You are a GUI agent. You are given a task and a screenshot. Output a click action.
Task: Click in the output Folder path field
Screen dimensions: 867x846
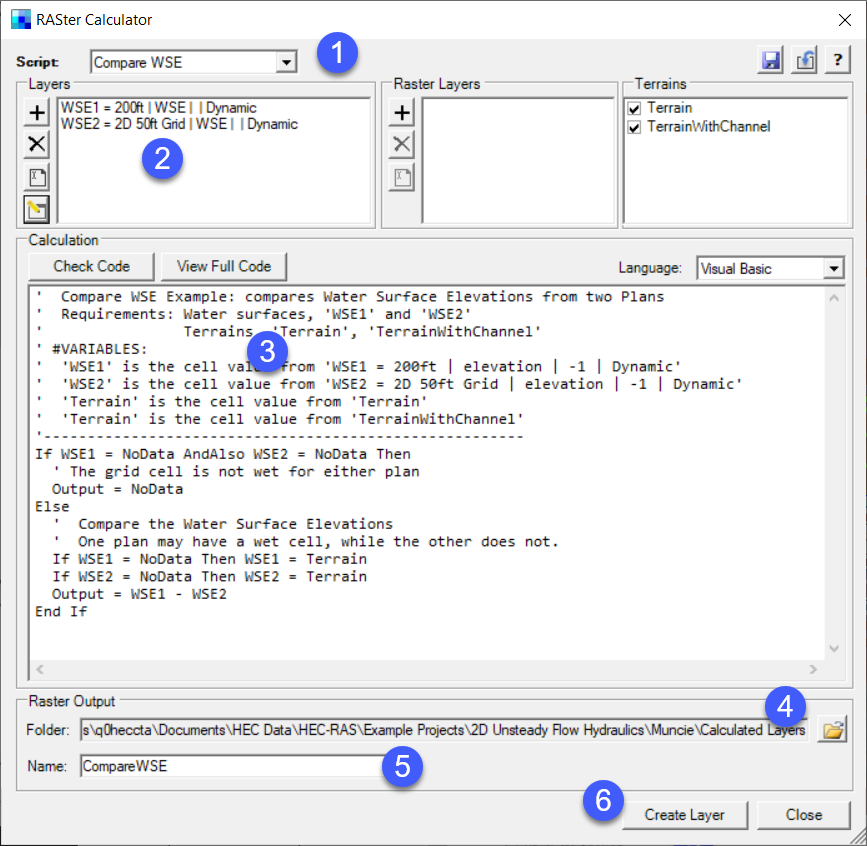(x=444, y=730)
